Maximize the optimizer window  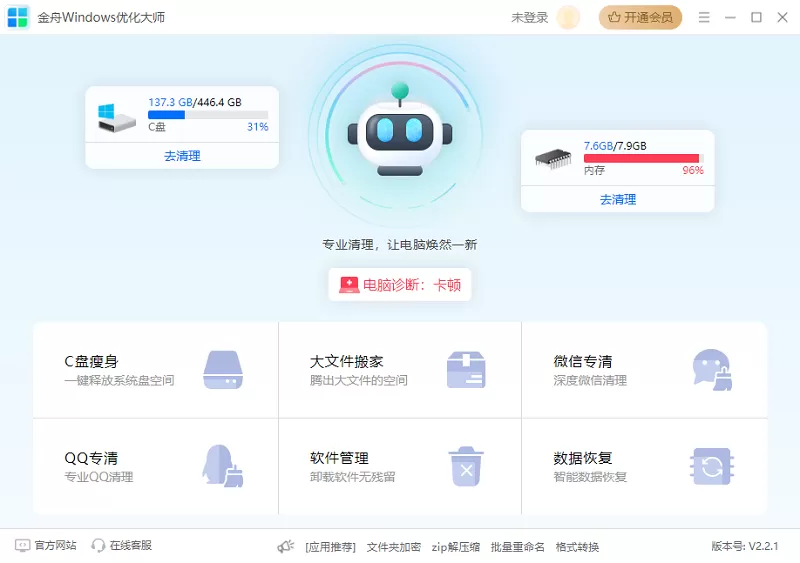point(756,17)
